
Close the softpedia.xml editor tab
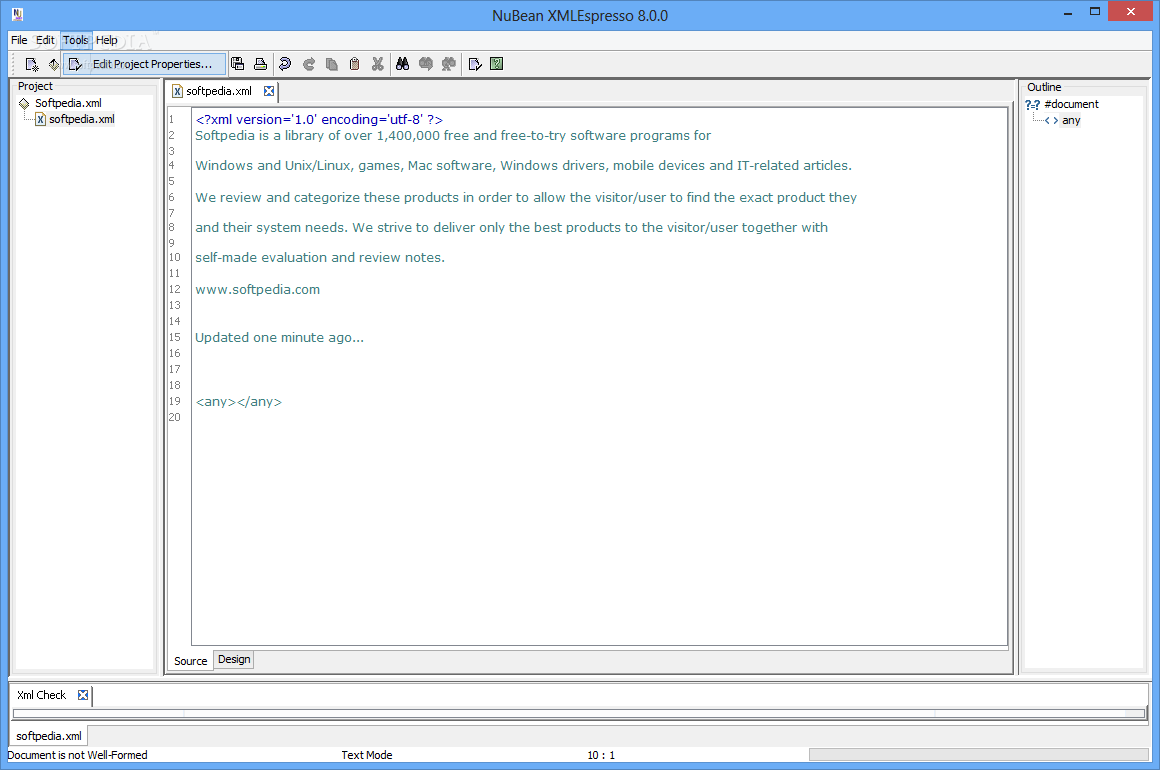point(269,91)
